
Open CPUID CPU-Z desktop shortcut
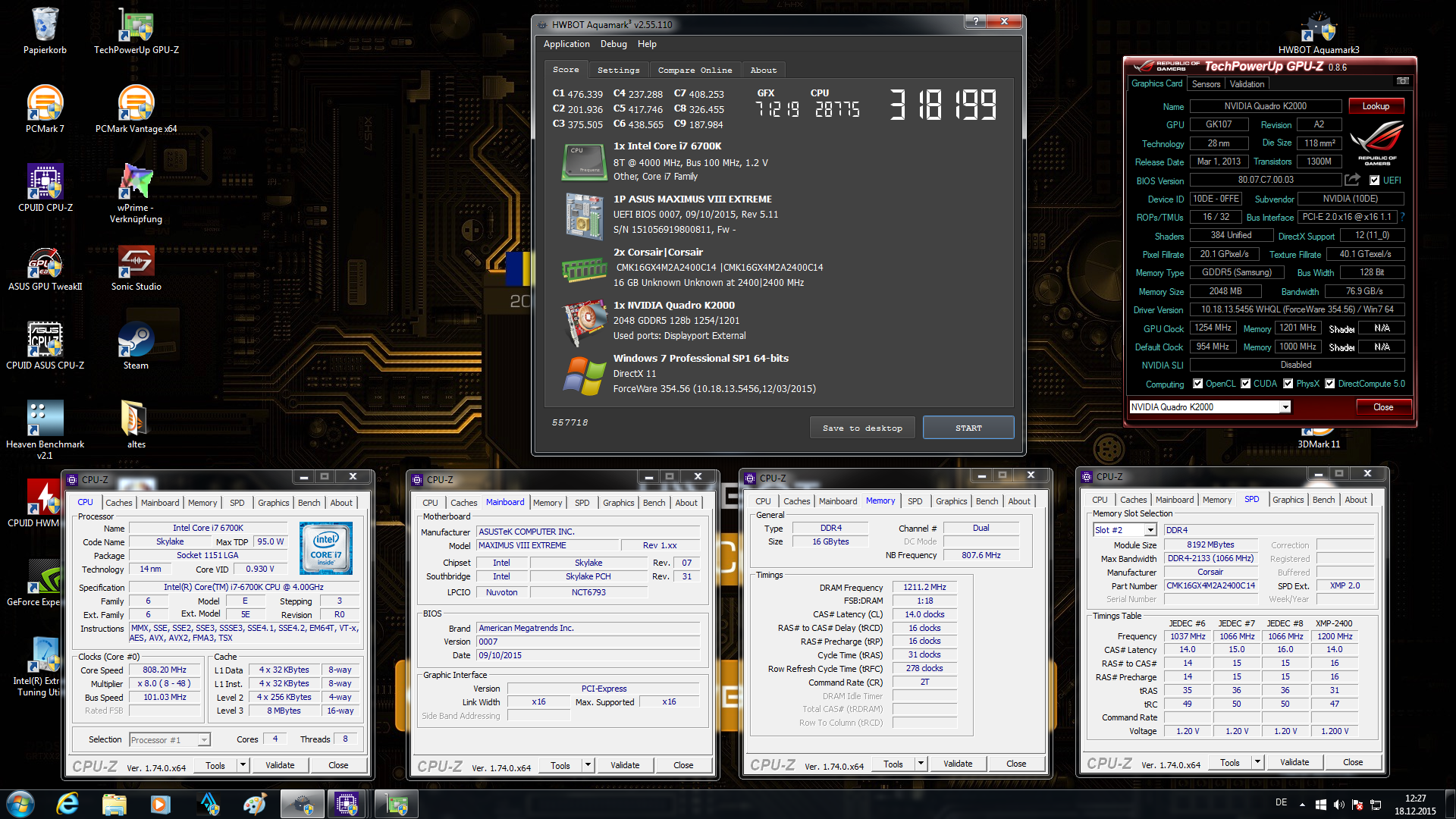(x=45, y=188)
